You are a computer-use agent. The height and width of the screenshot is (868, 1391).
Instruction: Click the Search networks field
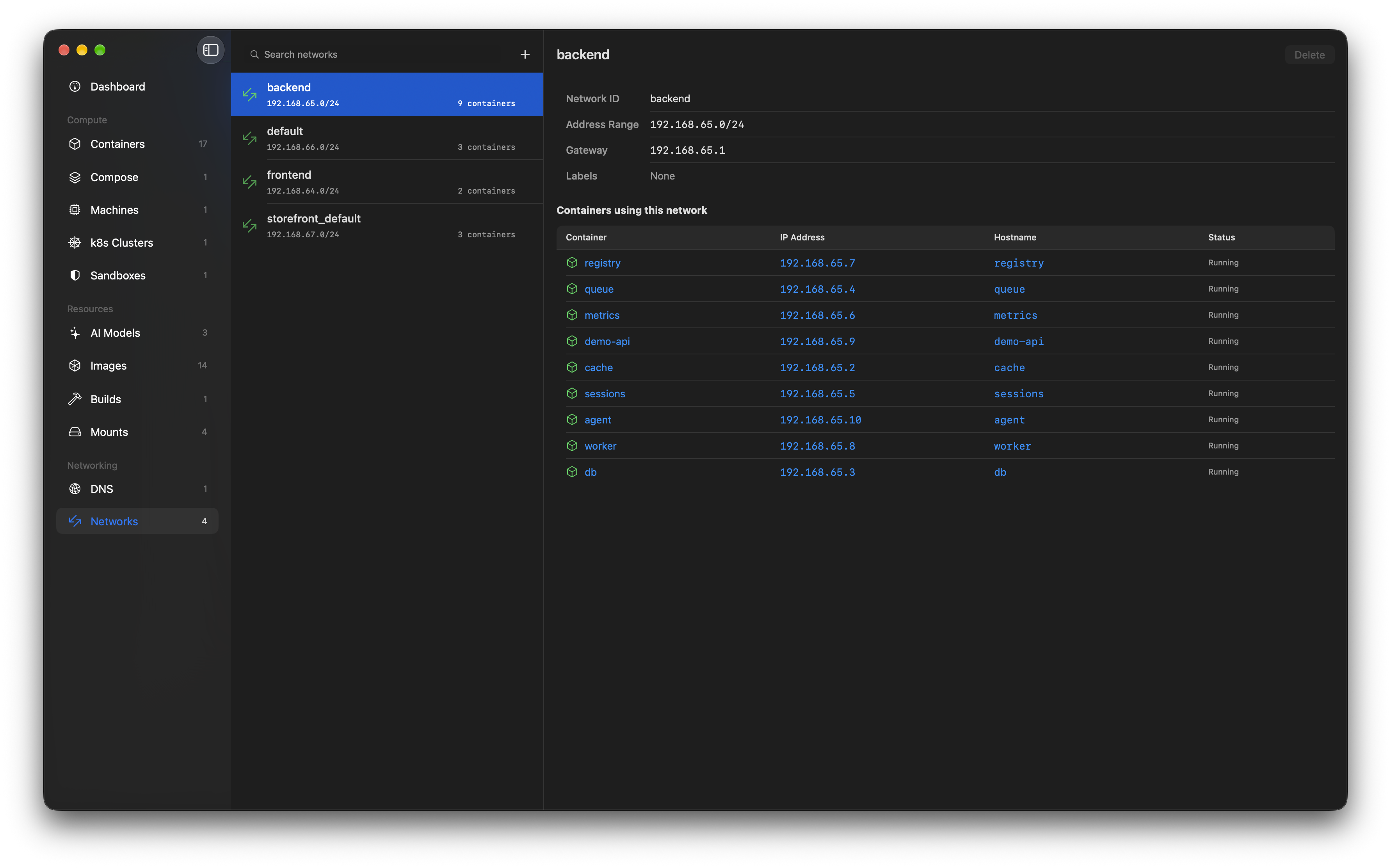tap(379, 55)
